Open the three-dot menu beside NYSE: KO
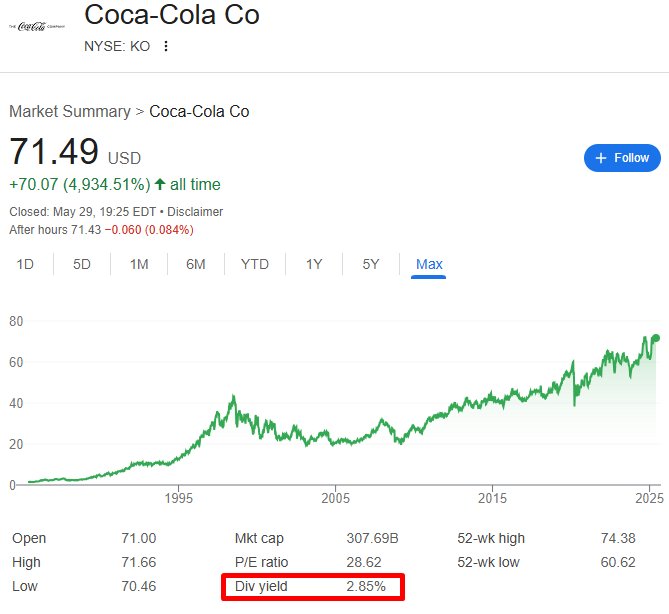The height and width of the screenshot is (614, 669). click(x=166, y=46)
